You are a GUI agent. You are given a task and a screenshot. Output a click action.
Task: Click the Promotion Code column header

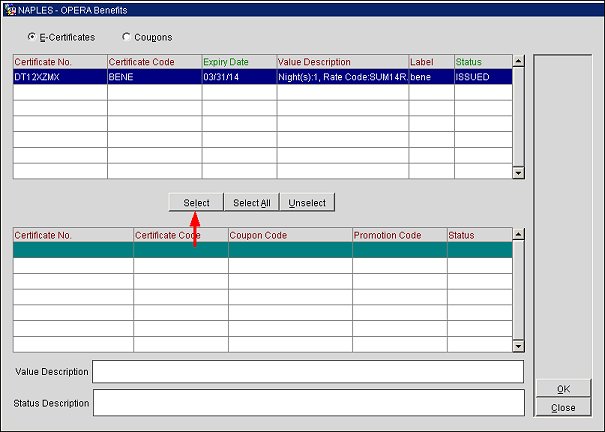click(x=399, y=235)
